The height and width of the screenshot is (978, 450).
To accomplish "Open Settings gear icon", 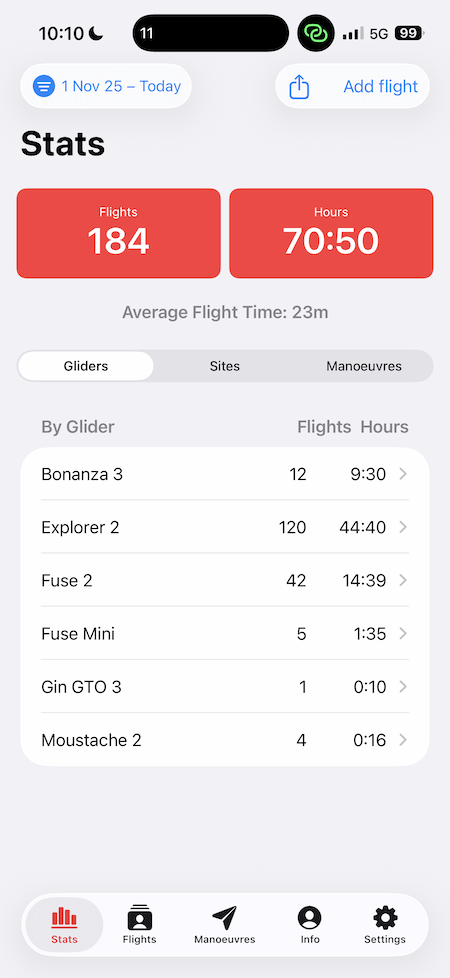I will (385, 917).
